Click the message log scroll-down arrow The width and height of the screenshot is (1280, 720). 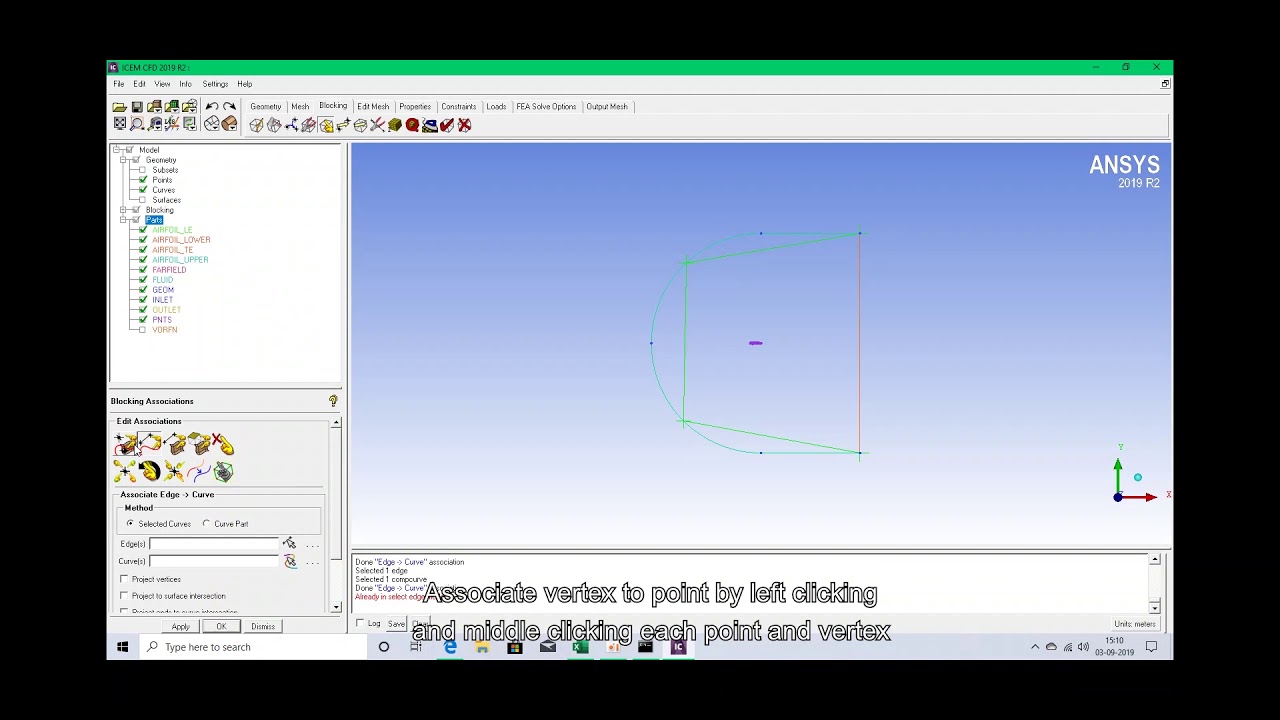click(x=1155, y=608)
